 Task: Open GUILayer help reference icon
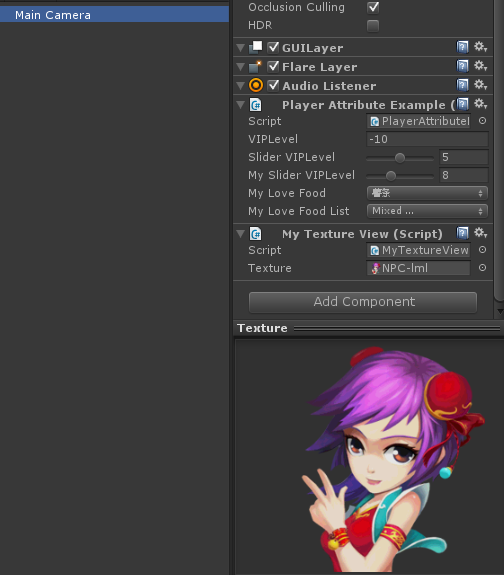[463, 47]
